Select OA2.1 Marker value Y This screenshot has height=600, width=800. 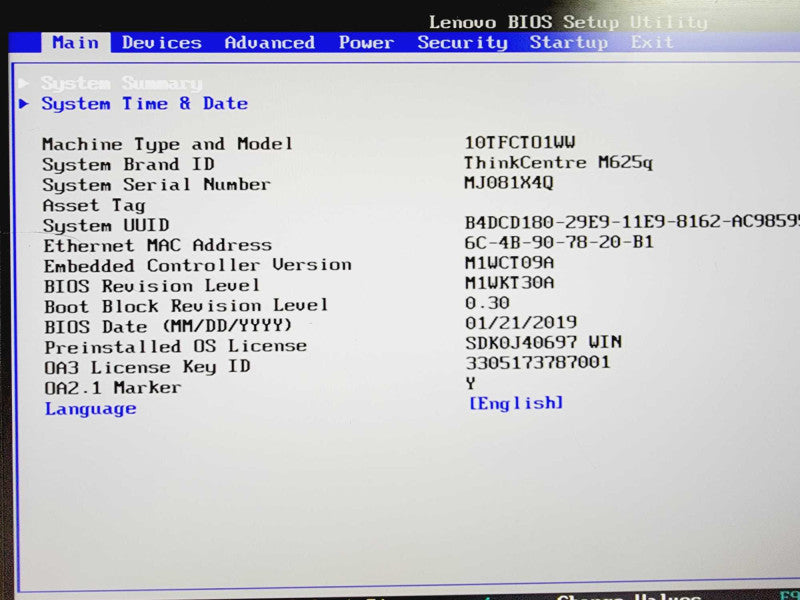470,383
